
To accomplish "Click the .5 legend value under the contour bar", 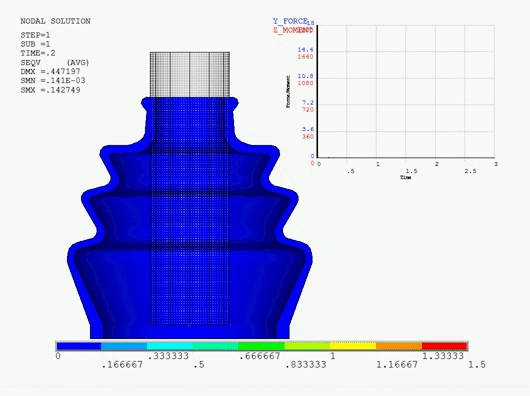I will click(199, 365).
